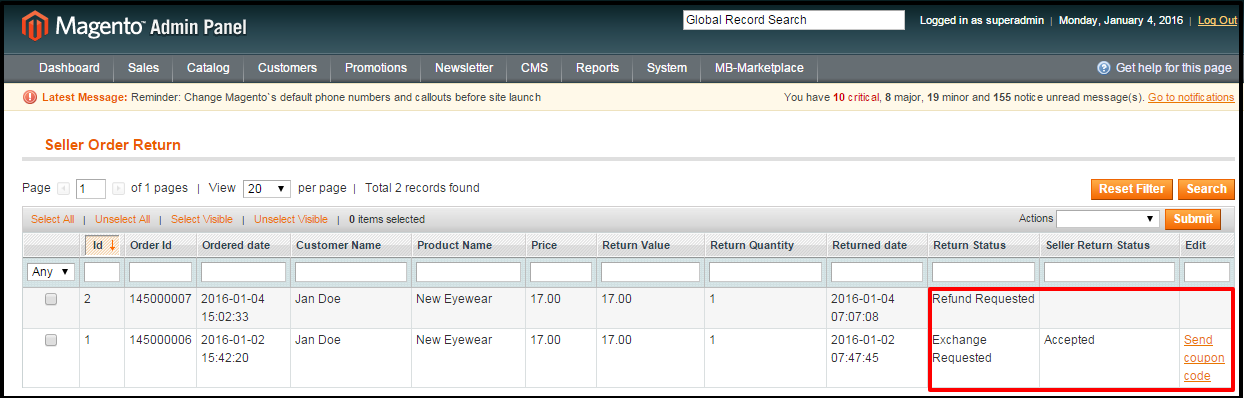Screen dimensions: 1244x398
Task: Click the Id filter input
Action: [102, 272]
